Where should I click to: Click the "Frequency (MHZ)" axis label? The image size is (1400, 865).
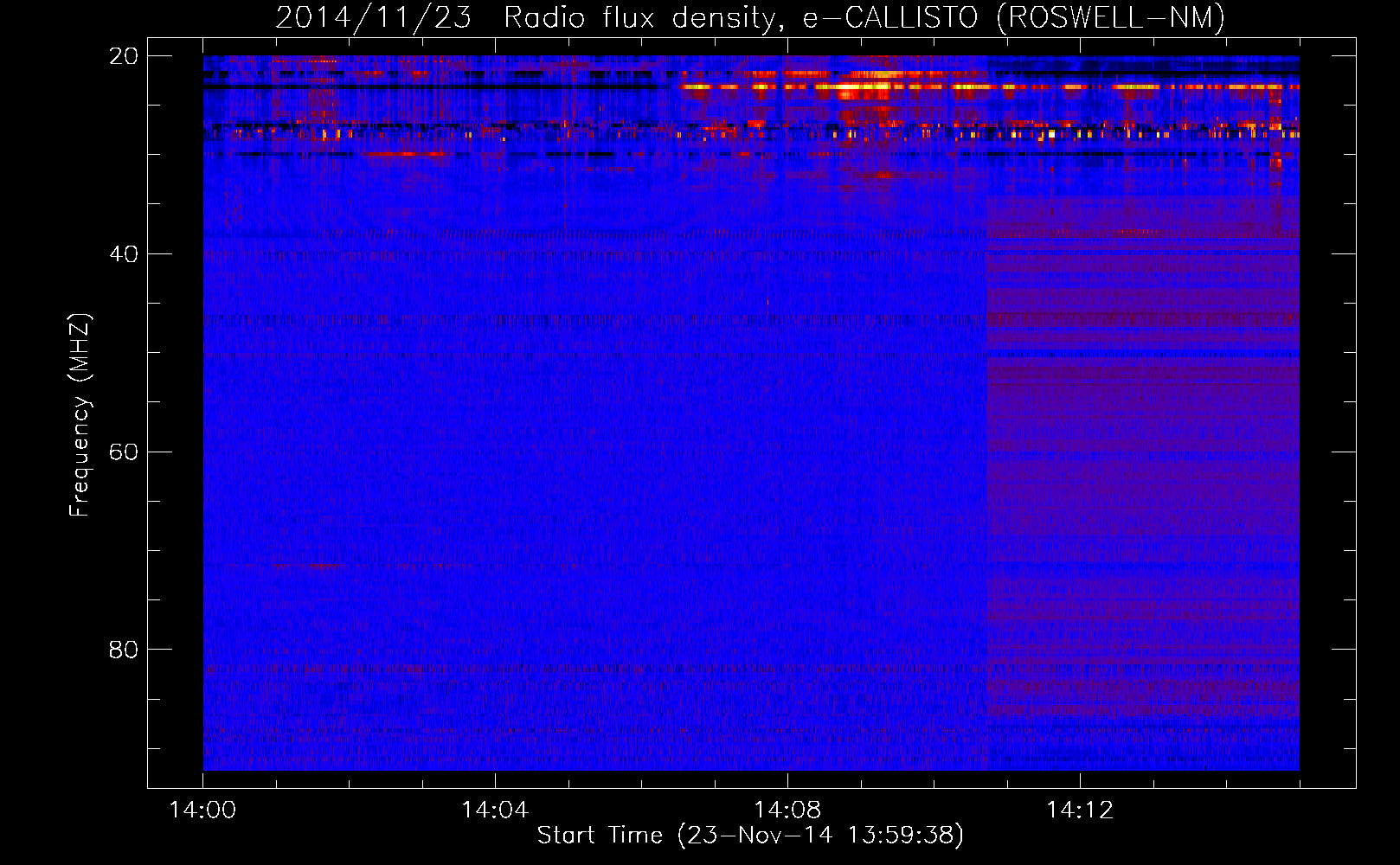[80, 415]
